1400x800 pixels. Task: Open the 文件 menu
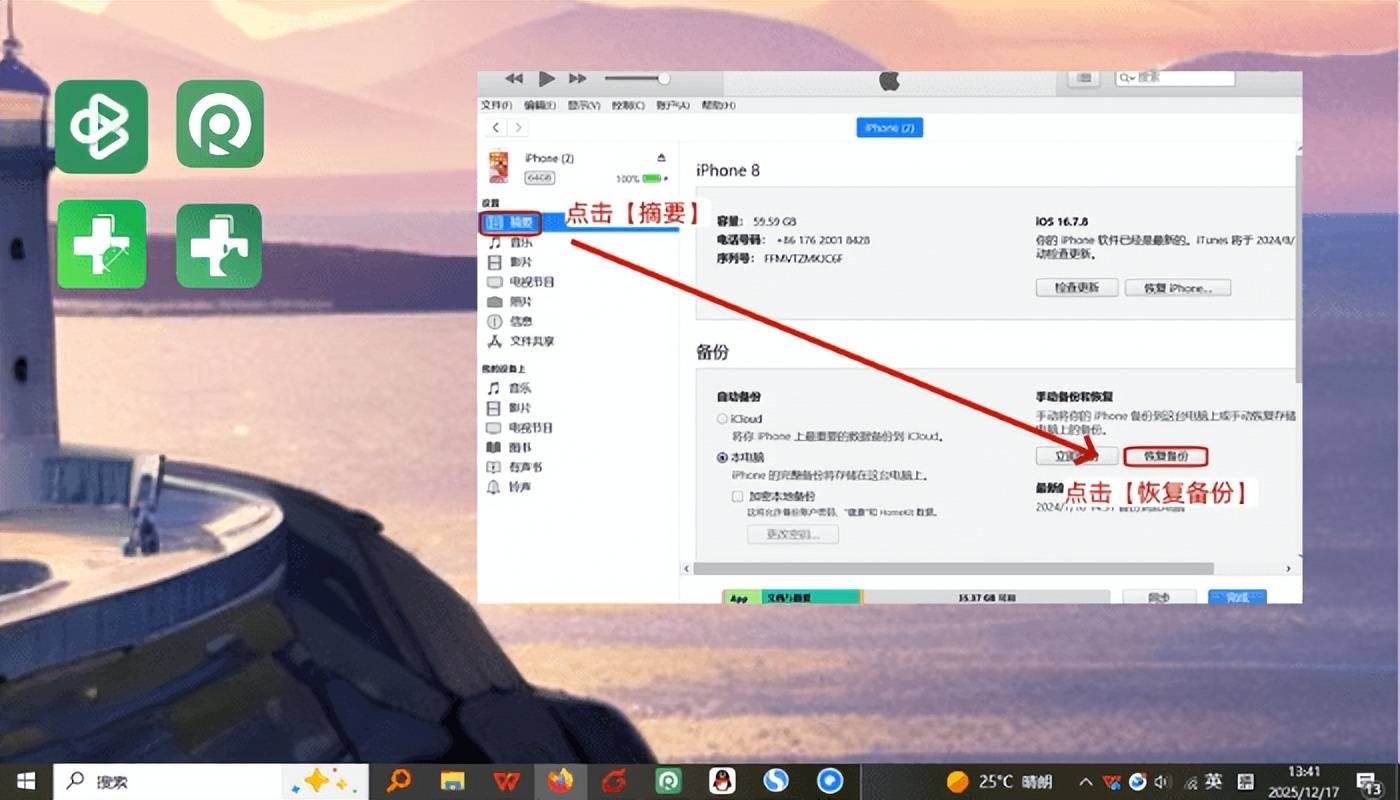(496, 105)
